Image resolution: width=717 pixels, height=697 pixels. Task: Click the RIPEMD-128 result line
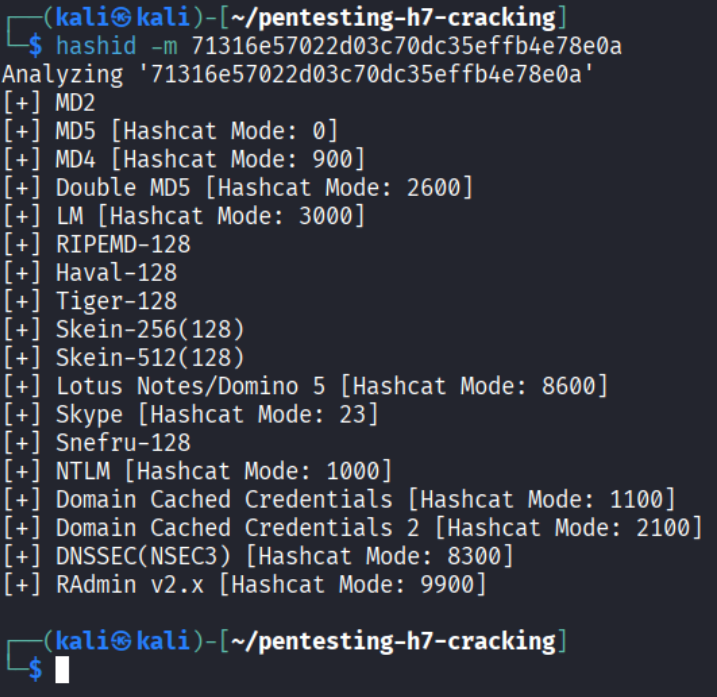tap(97, 245)
